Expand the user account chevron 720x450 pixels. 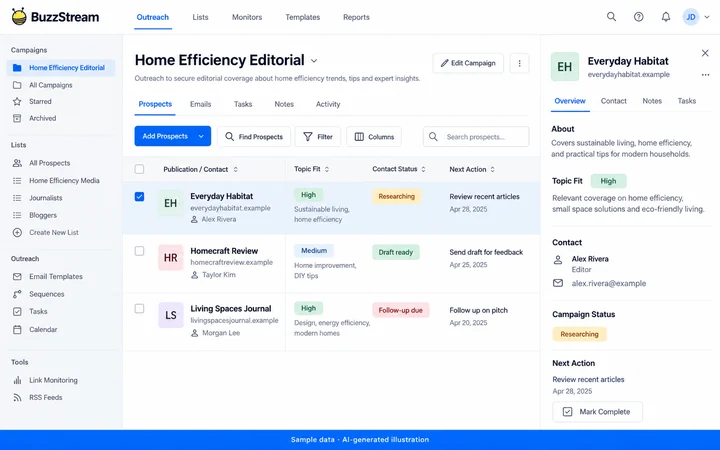(707, 17)
